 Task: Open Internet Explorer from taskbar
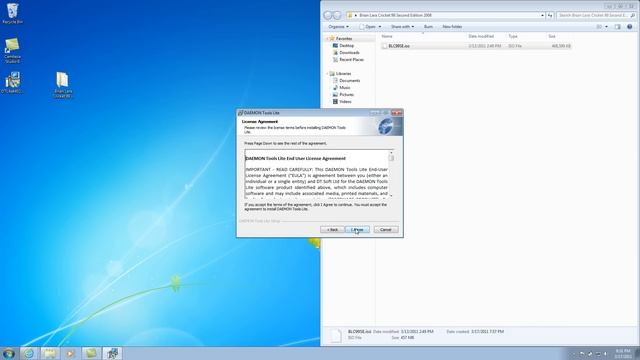pyautogui.click(x=29, y=353)
